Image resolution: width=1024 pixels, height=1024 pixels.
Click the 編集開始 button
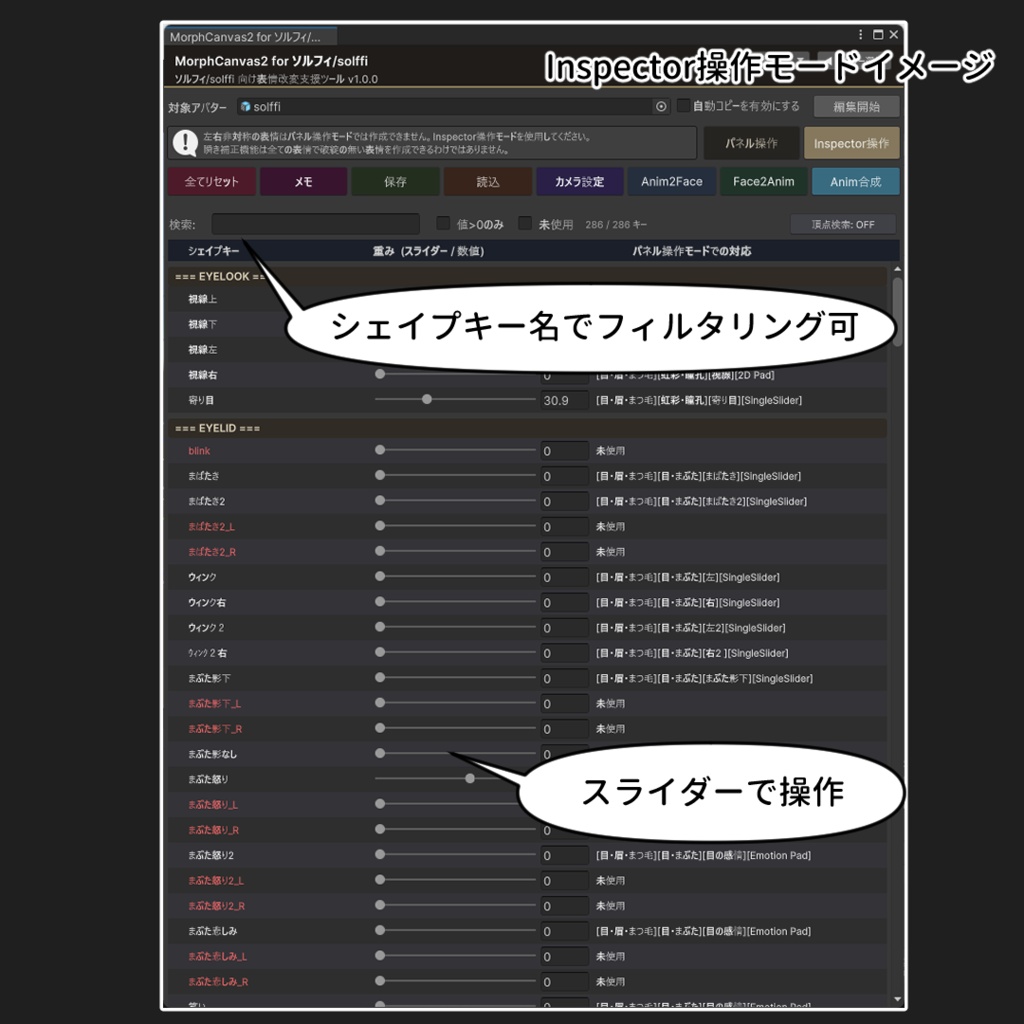[x=856, y=106]
